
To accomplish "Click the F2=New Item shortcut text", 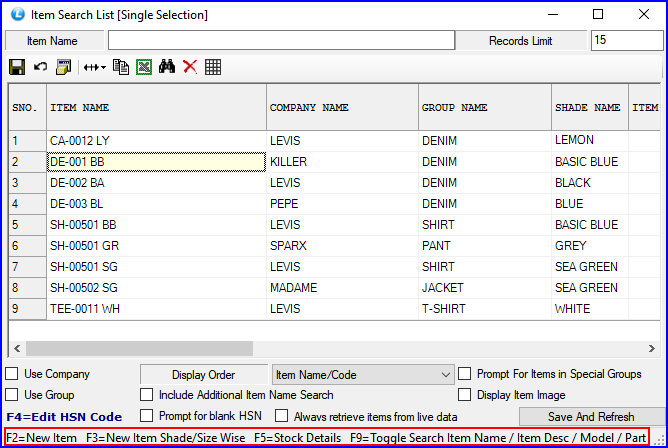I will click(x=42, y=438).
